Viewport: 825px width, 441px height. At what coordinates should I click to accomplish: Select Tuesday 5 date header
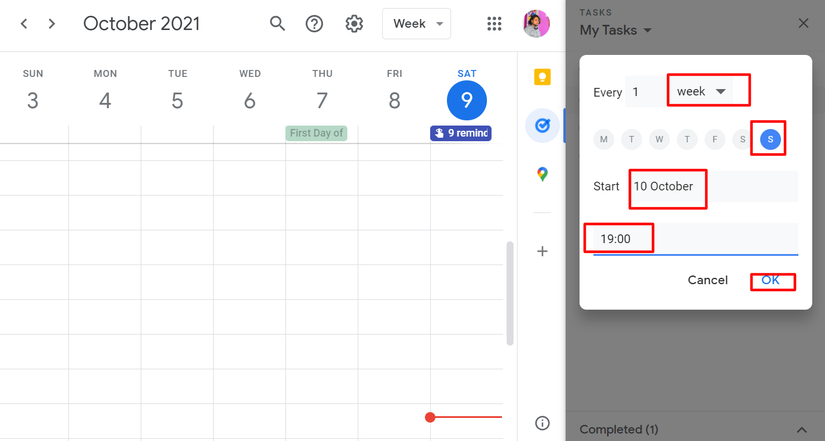point(177,100)
